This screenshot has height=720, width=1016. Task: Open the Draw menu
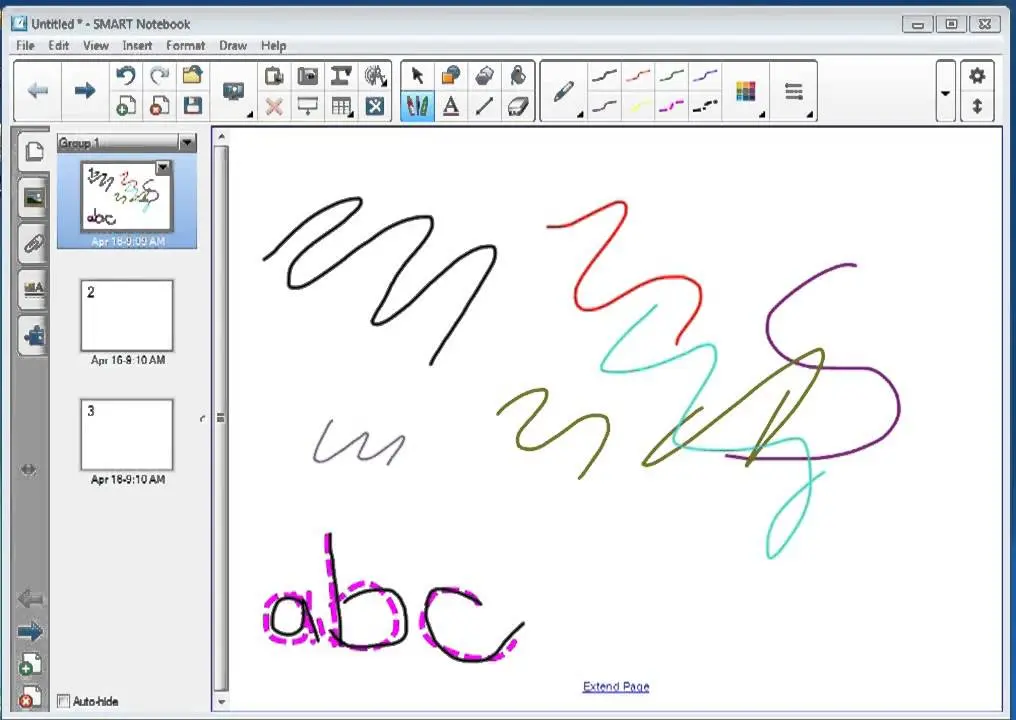pyautogui.click(x=233, y=45)
